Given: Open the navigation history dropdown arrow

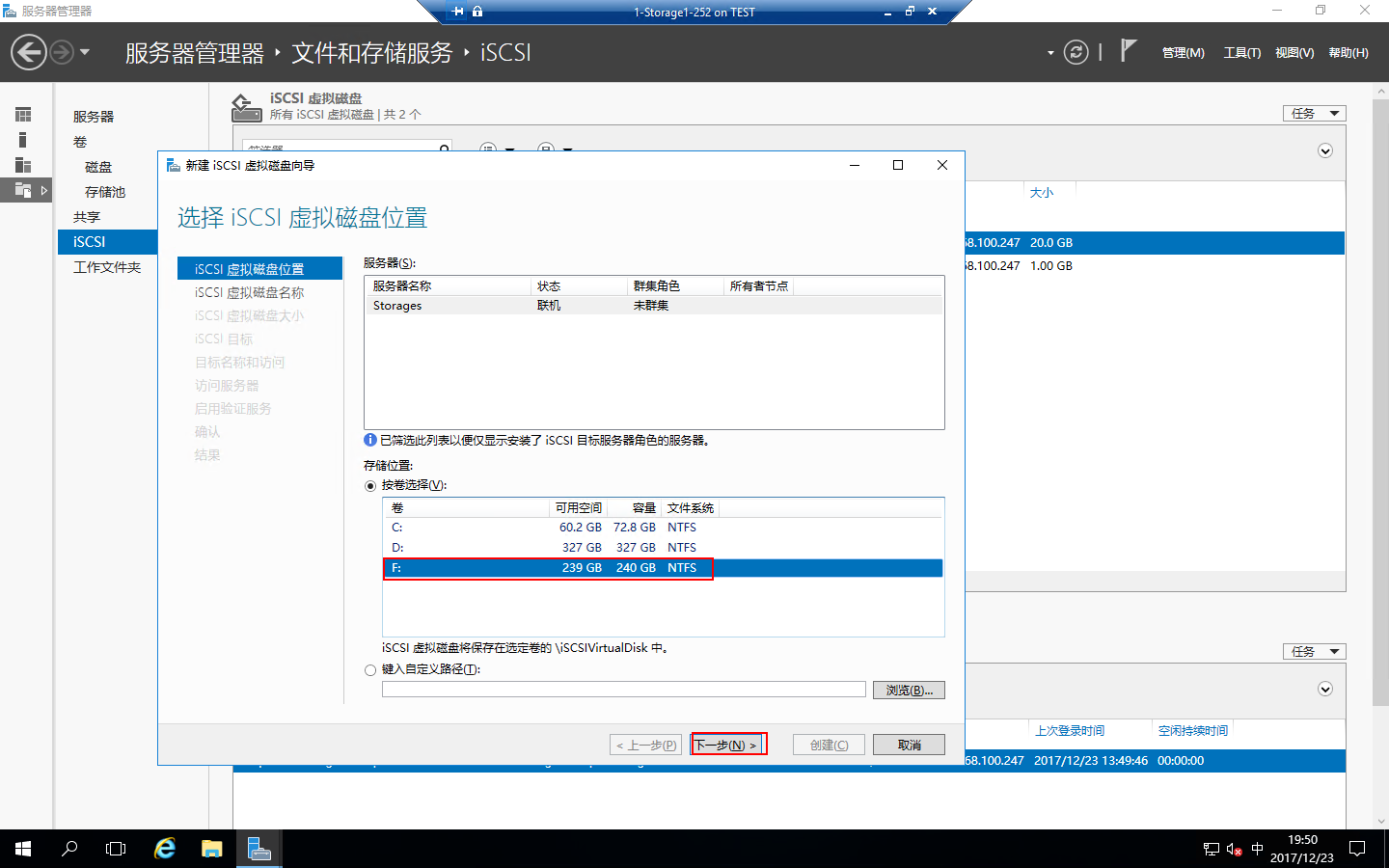Looking at the screenshot, I should pos(85,52).
